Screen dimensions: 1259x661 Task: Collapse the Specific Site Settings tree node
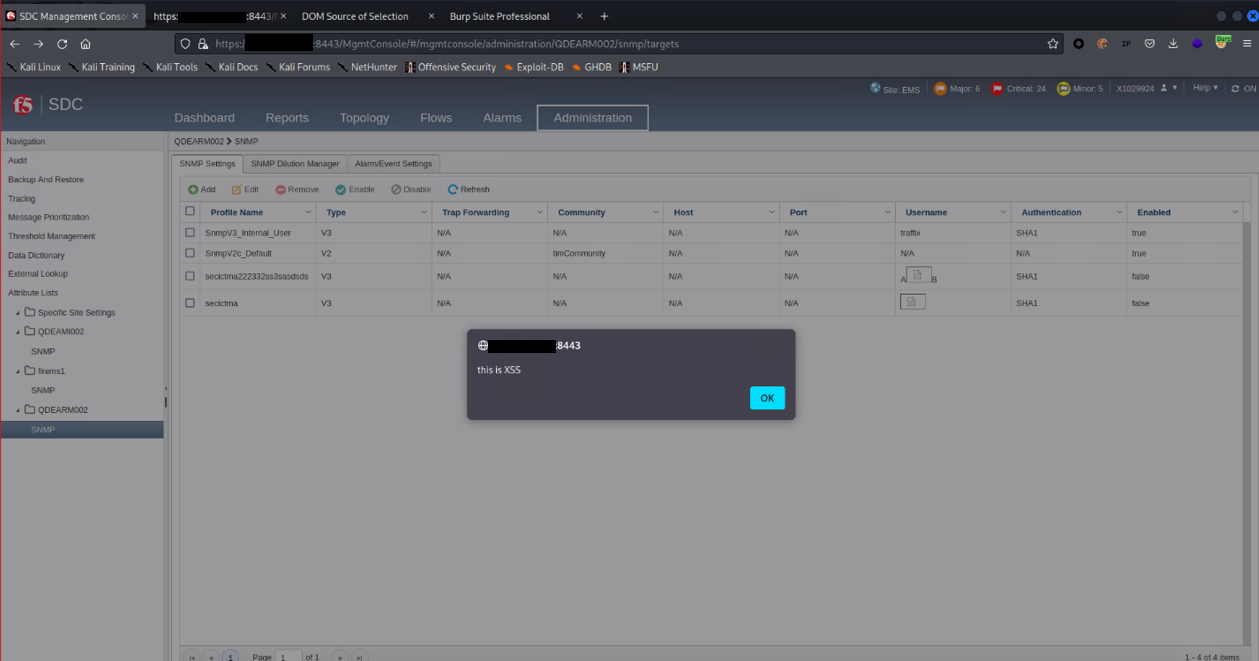[x=18, y=313]
